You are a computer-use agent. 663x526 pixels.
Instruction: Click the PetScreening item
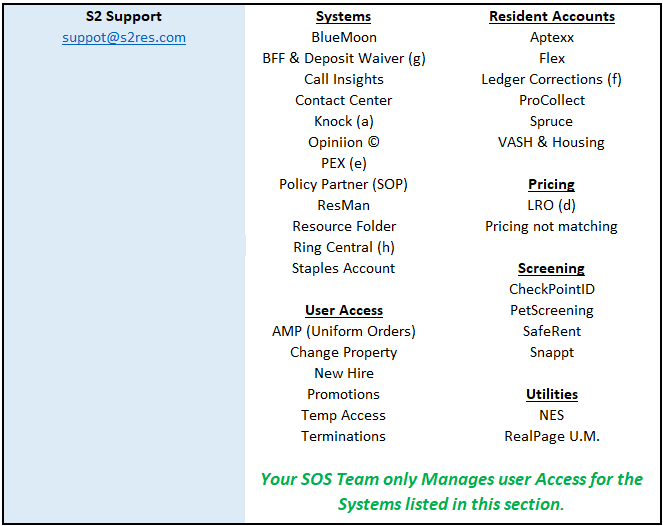pyautogui.click(x=552, y=310)
